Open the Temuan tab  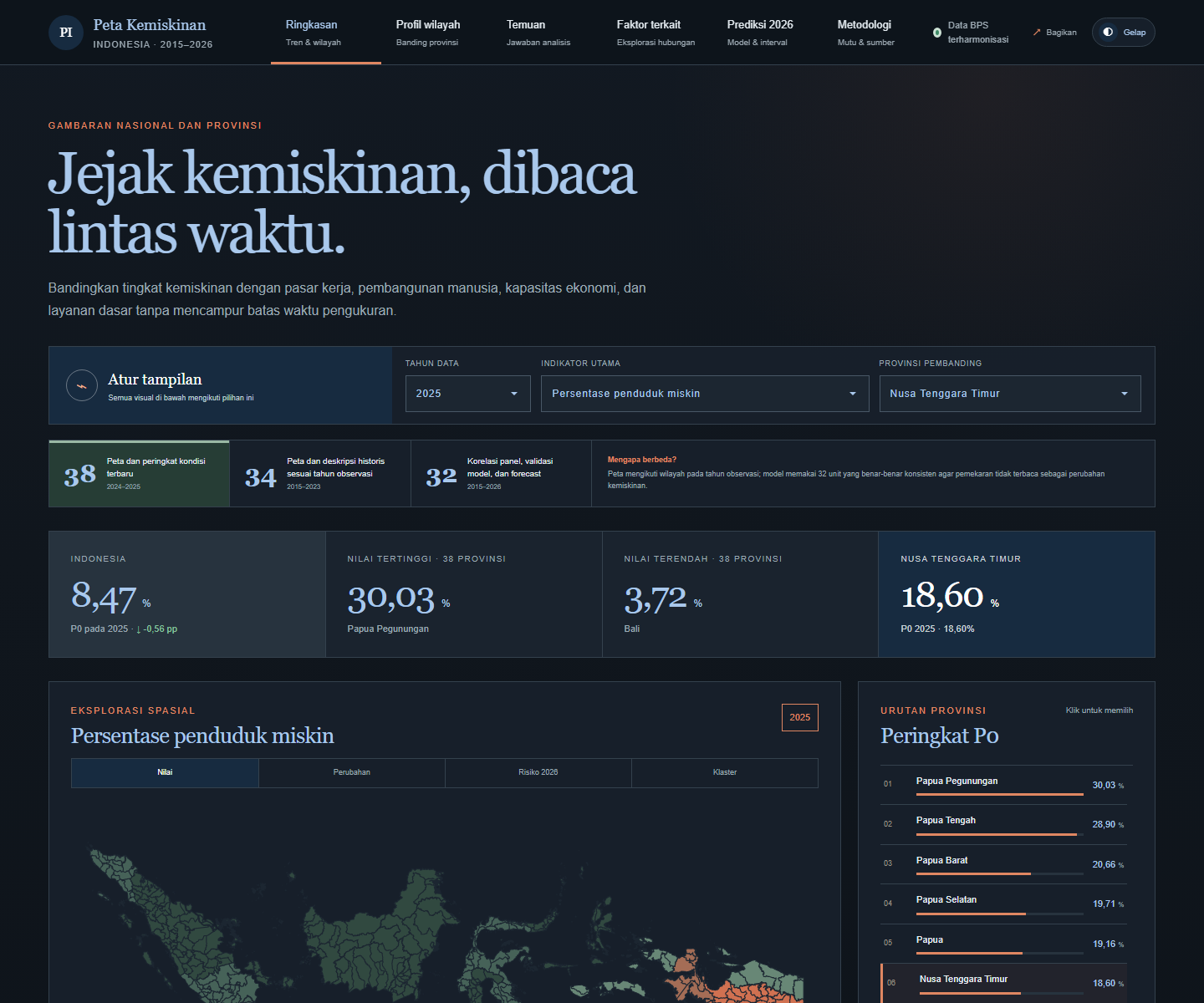coord(547,33)
